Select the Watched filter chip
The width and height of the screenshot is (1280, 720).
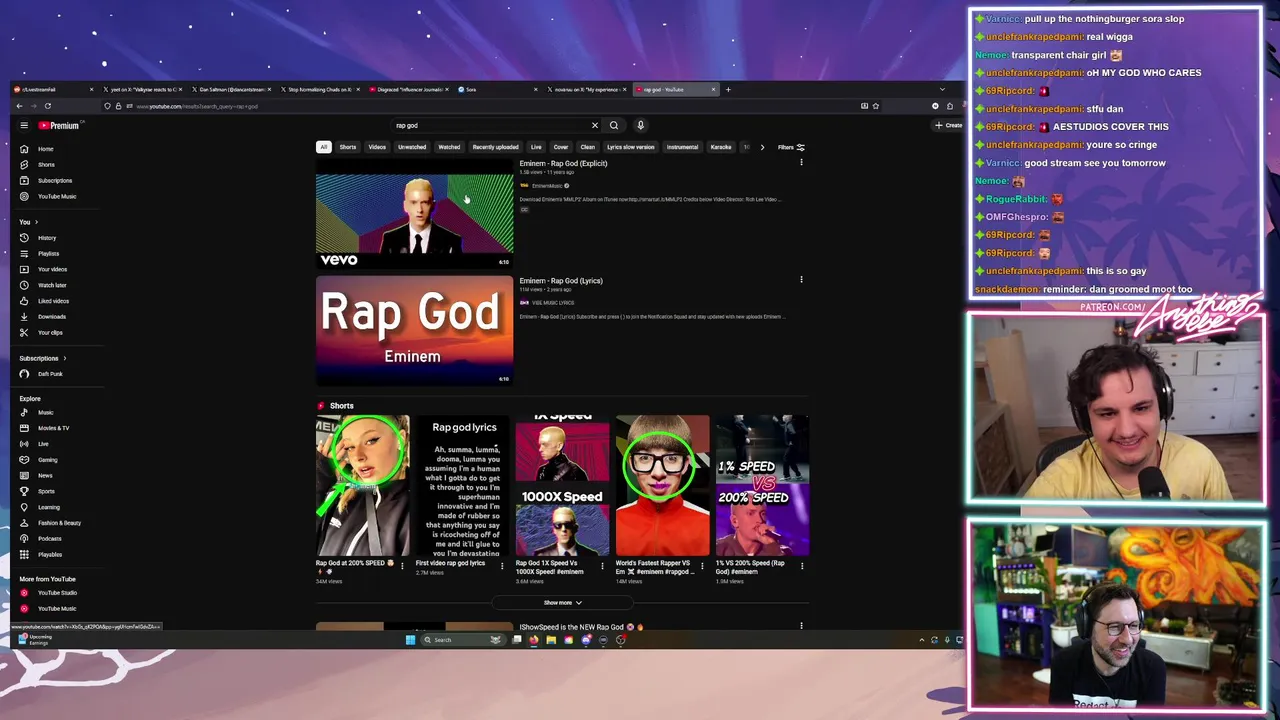click(x=449, y=147)
